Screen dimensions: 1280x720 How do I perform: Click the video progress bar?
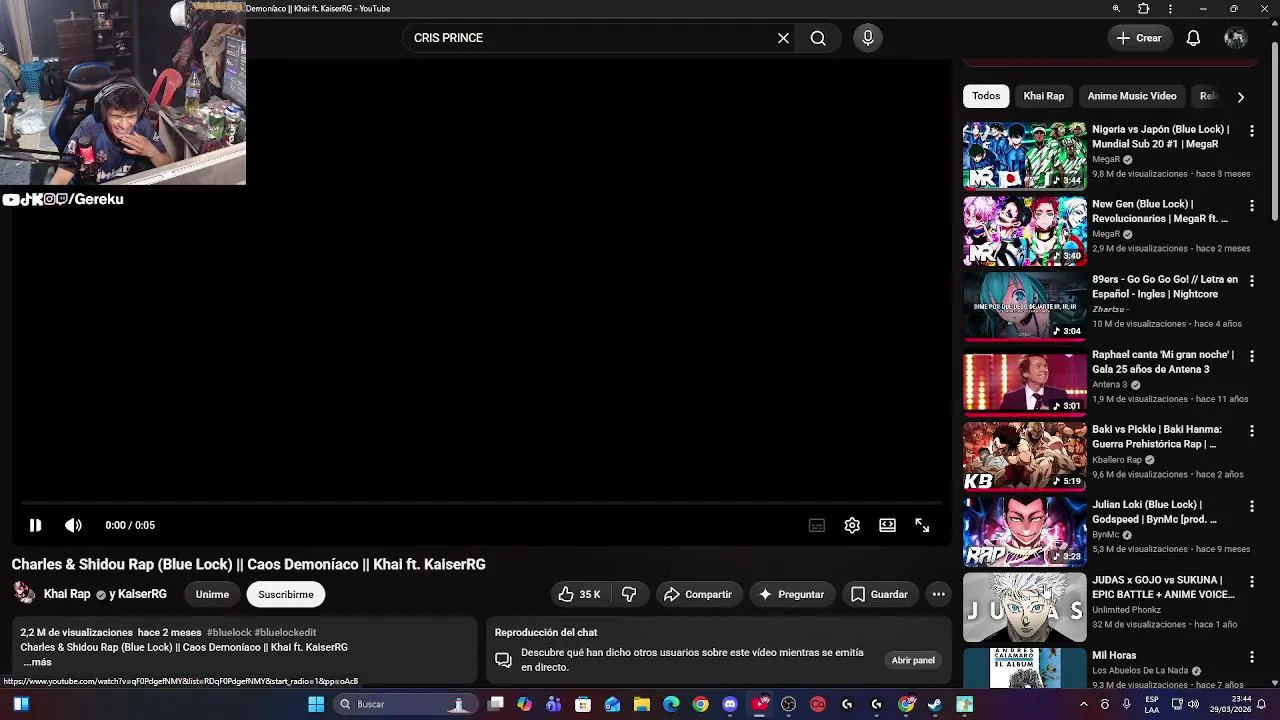pos(481,503)
